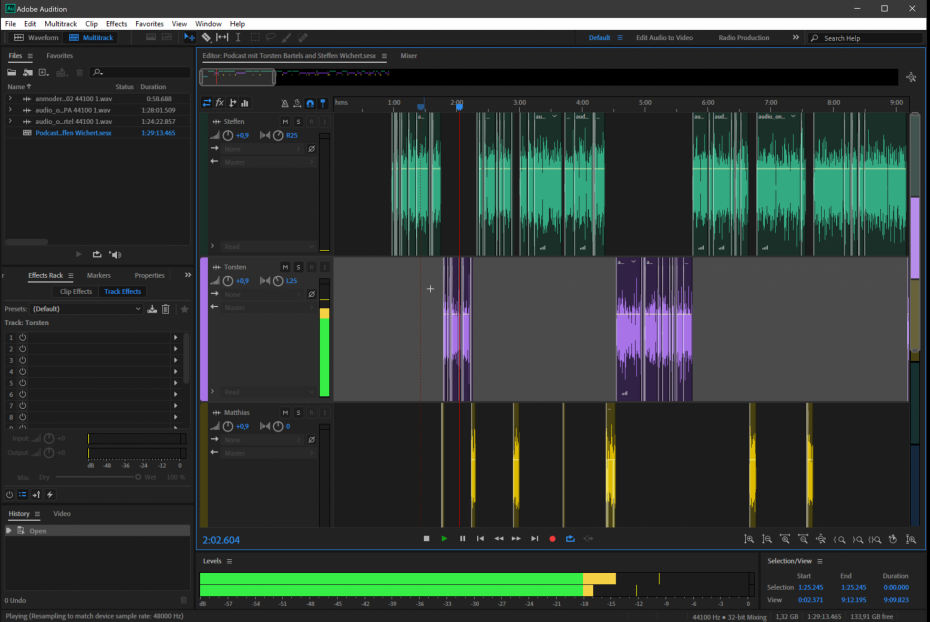Image resolution: width=930 pixels, height=622 pixels.
Task: Solo the Steffen track
Action: tap(298, 120)
